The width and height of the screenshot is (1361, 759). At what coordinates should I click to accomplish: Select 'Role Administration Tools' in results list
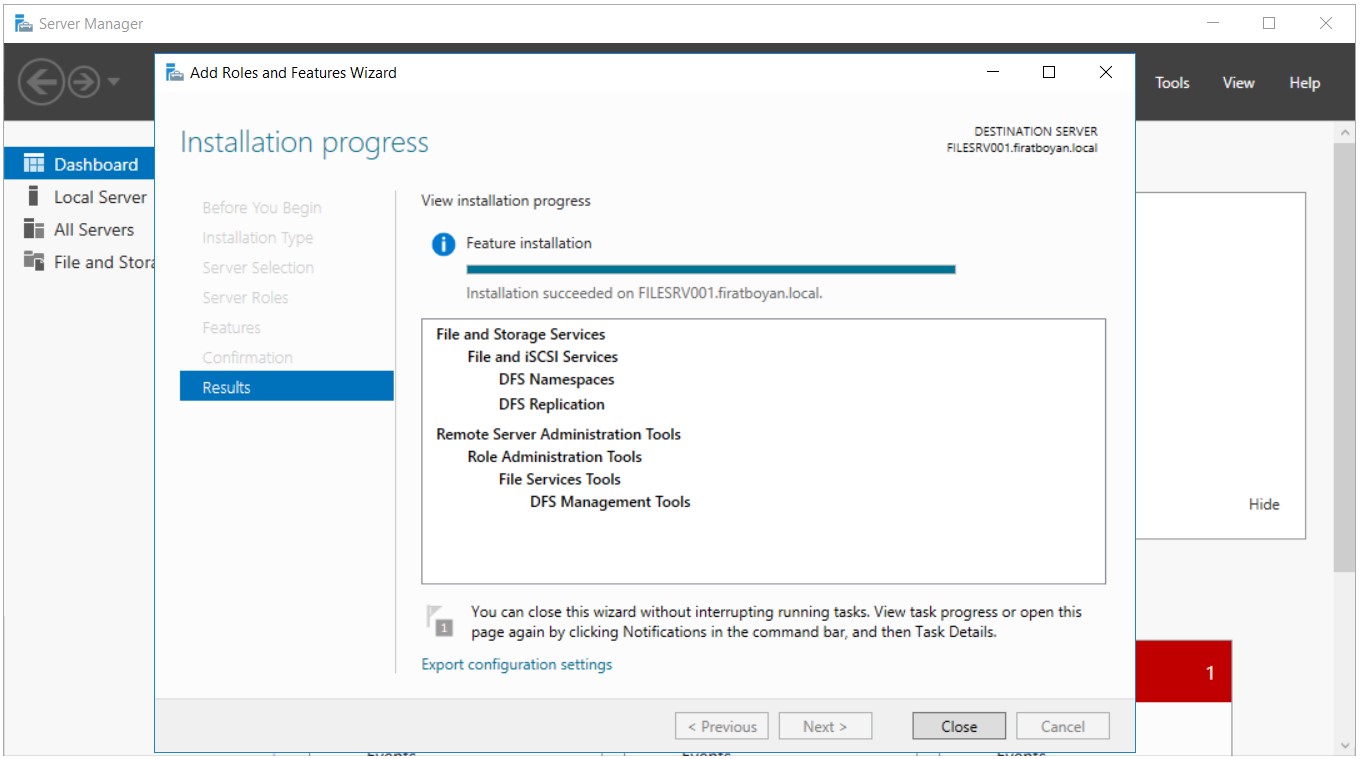[x=554, y=456]
